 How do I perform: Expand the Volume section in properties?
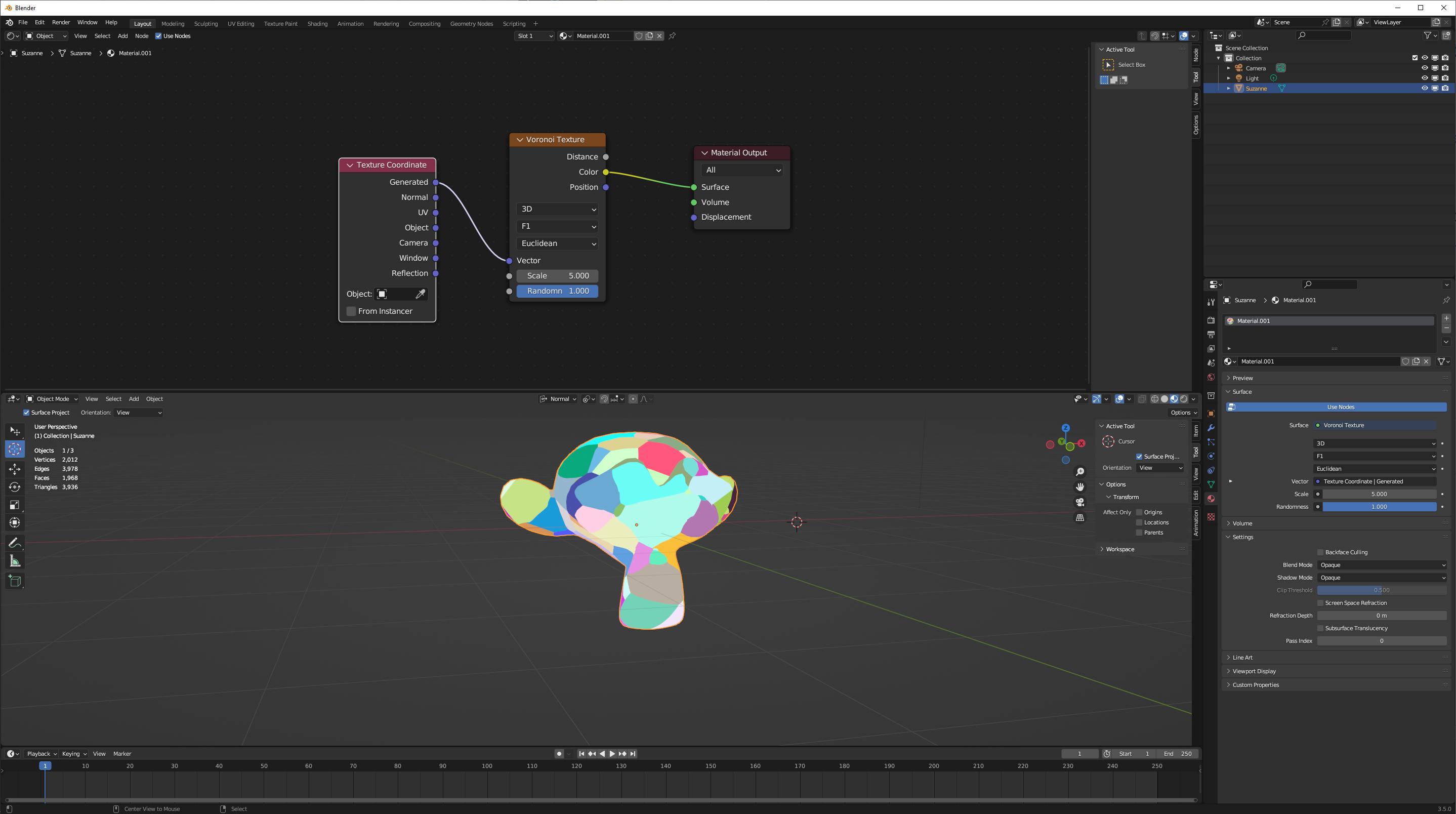click(x=1242, y=523)
